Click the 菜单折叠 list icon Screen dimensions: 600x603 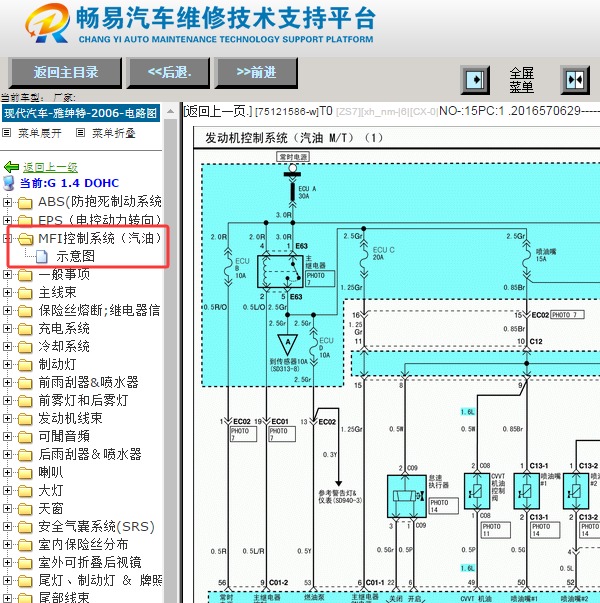click(x=80, y=133)
